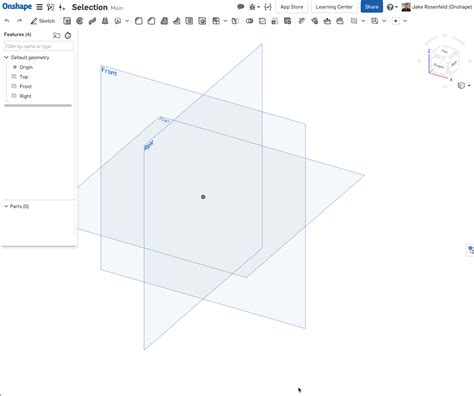This screenshot has width=474, height=396.
Task: Click the curly-brace checkmark icon
Action: pos(268,7)
